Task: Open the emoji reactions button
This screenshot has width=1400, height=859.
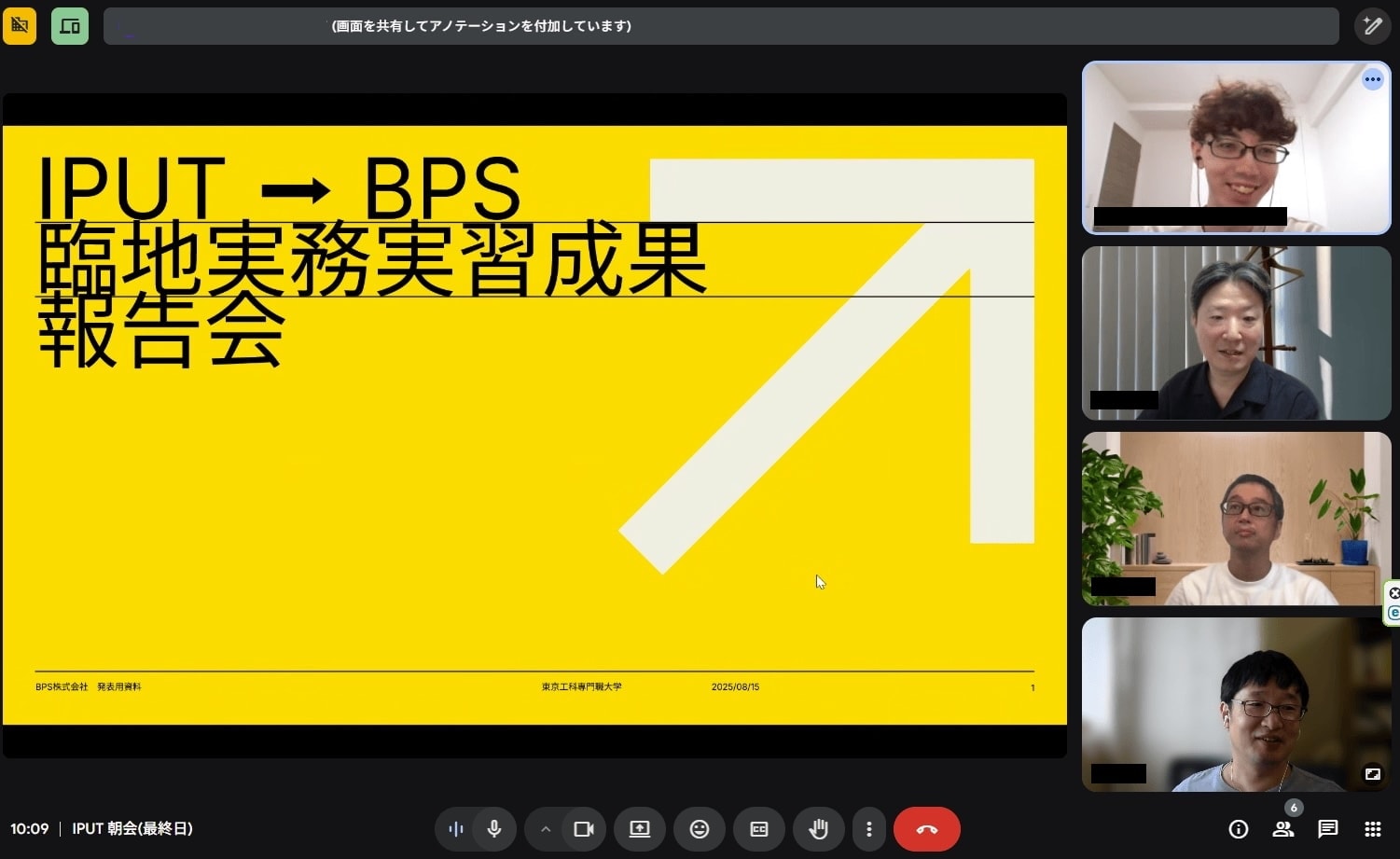Action: click(700, 829)
